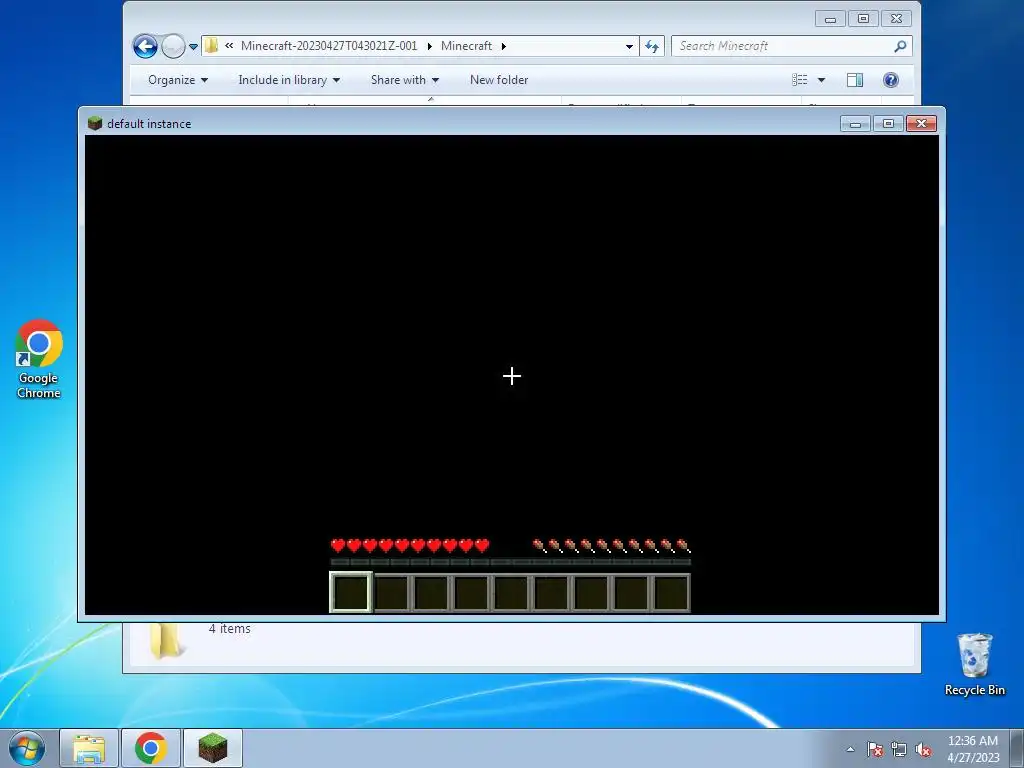The image size is (1024, 768).
Task: Expand arrow after Minecraft breadcrumb
Action: click(504, 46)
